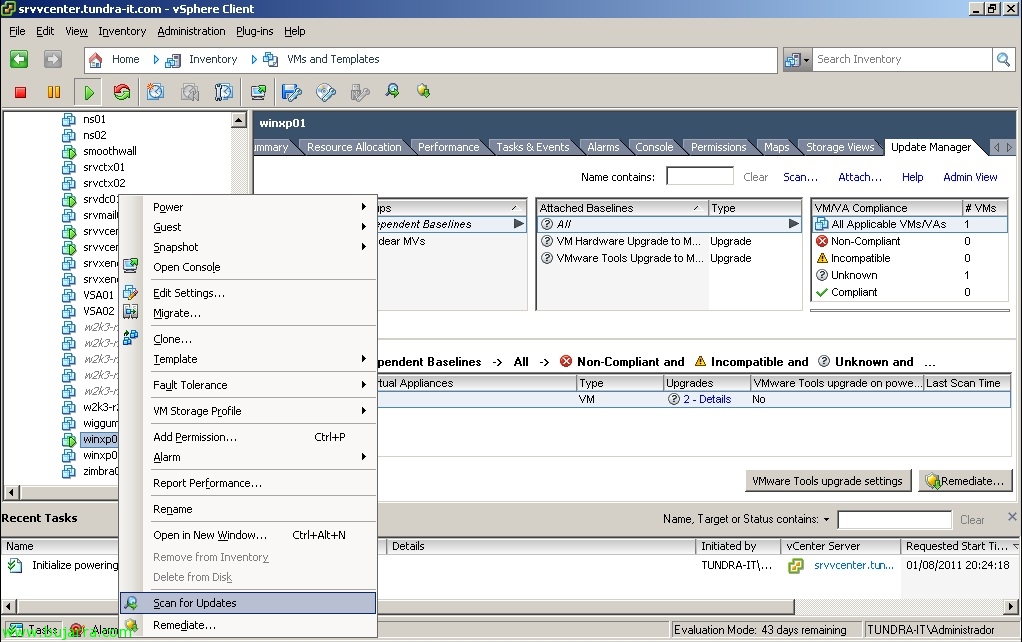
Task: Expand the Alarm submenu
Action: [x=364, y=457]
